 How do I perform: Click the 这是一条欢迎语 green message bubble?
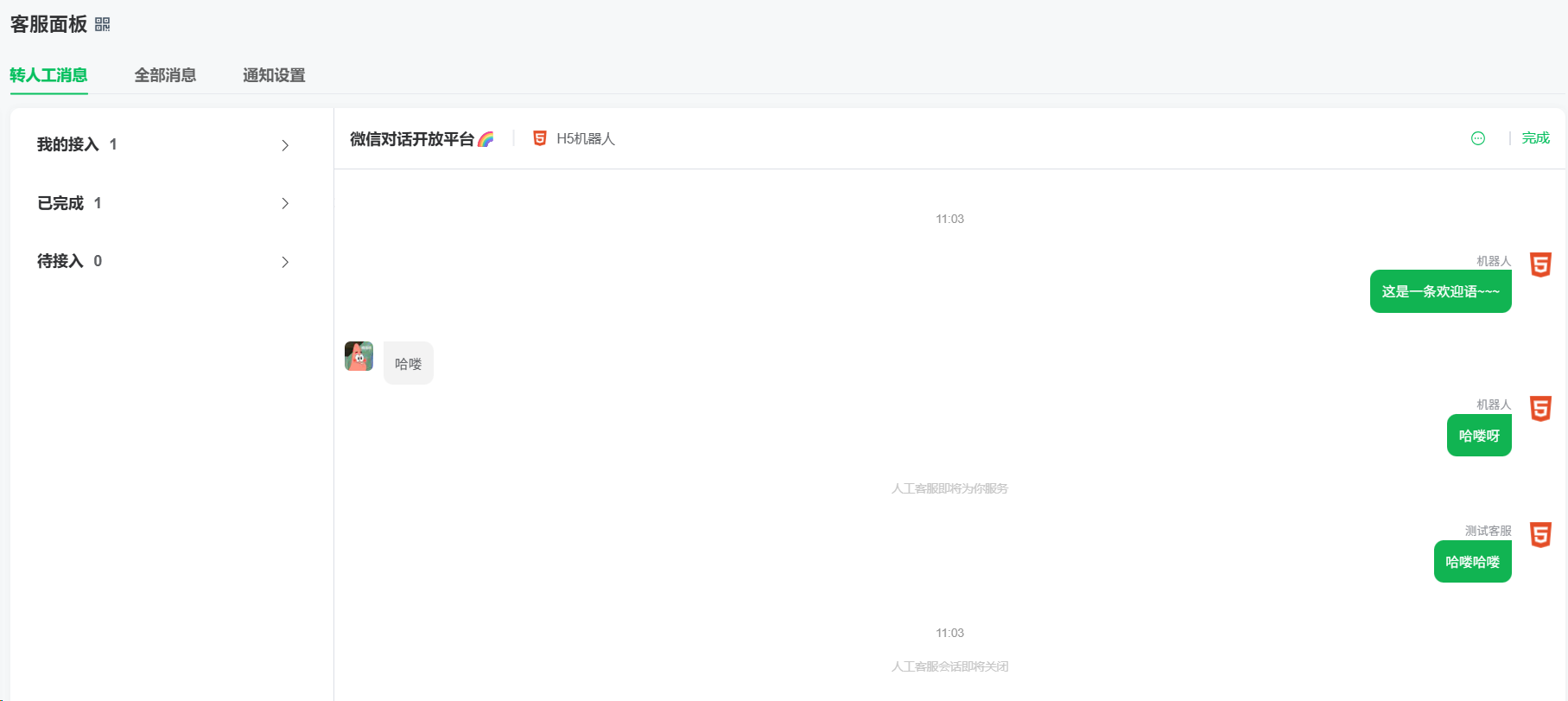(1440, 291)
